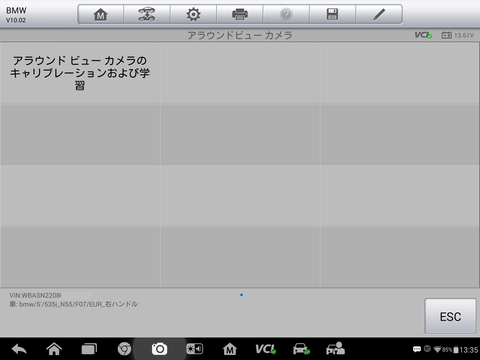The height and width of the screenshot is (360, 480).
Task: Tap Wi-Fi signal indicator in status tray
Action: pyautogui.click(x=437, y=350)
